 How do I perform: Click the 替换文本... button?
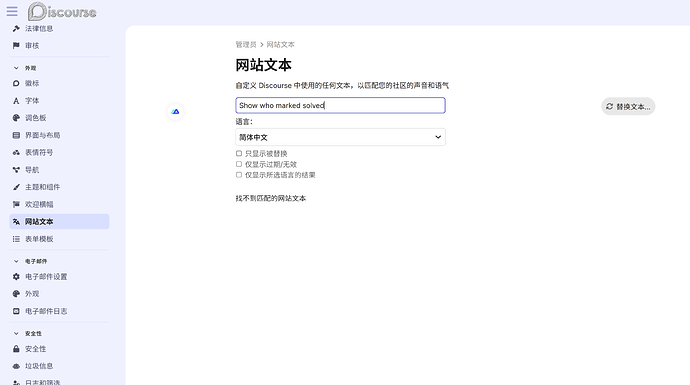[628, 106]
